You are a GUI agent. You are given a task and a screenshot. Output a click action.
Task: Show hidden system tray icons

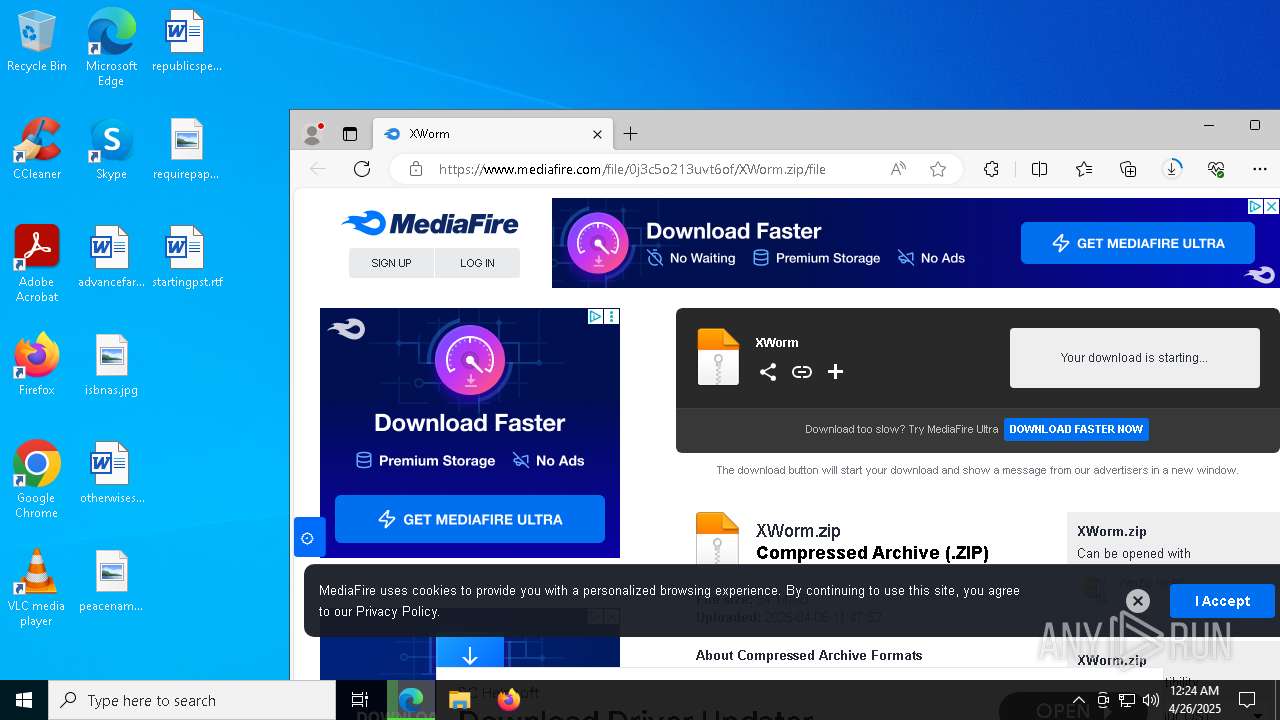[1078, 700]
